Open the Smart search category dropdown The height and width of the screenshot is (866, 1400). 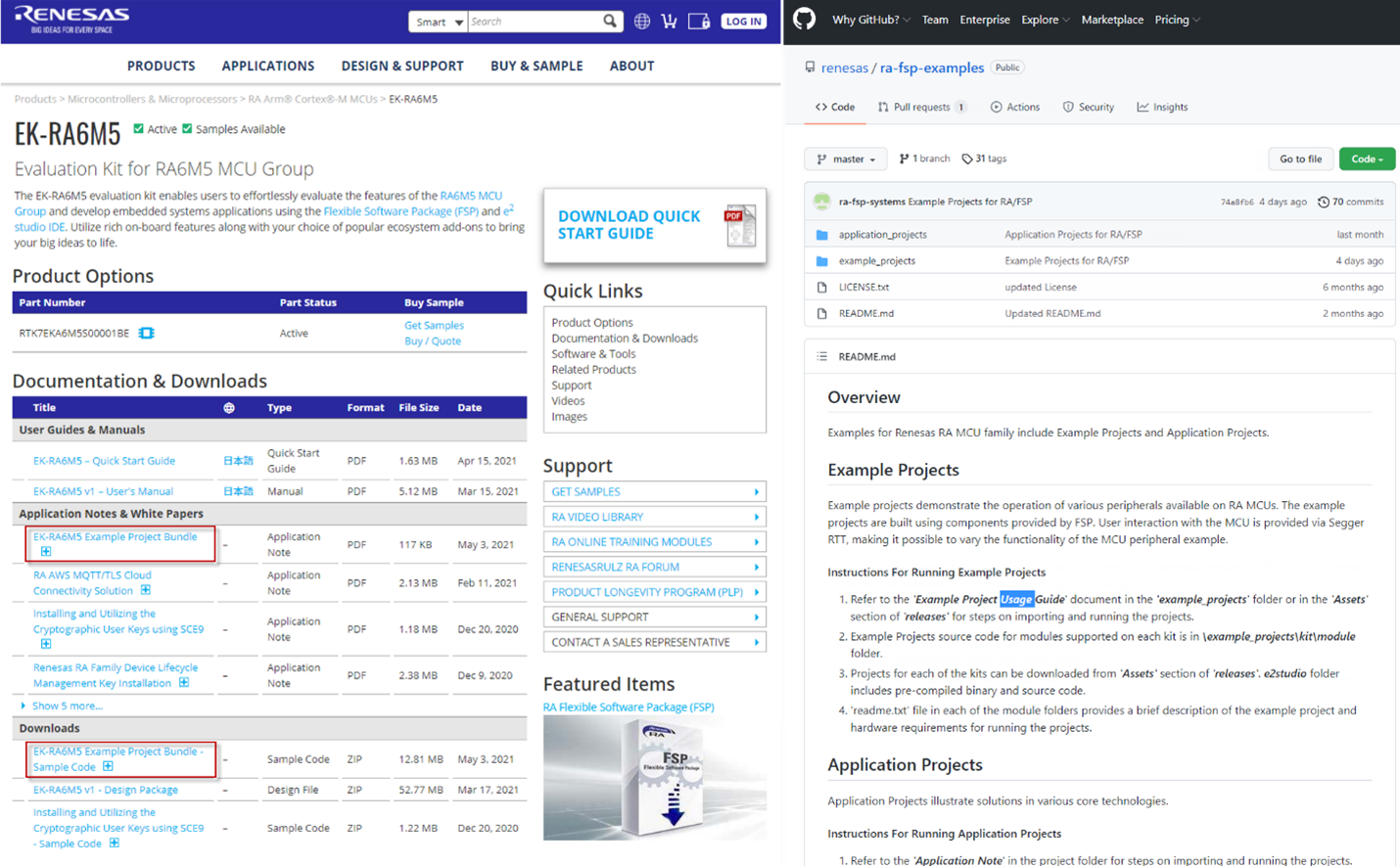(437, 21)
